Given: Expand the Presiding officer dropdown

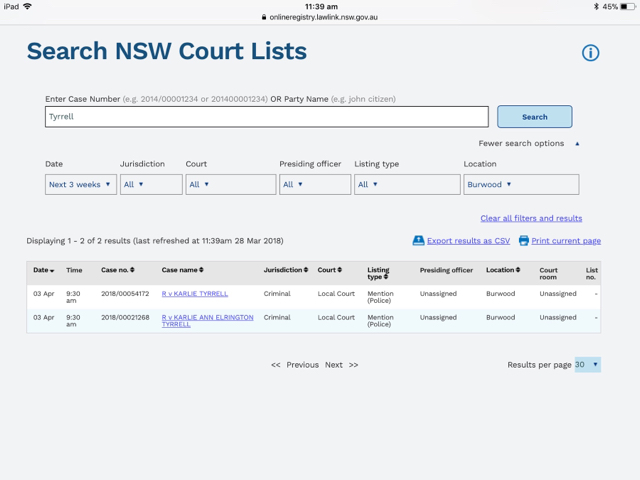Looking at the screenshot, I should 314,184.
